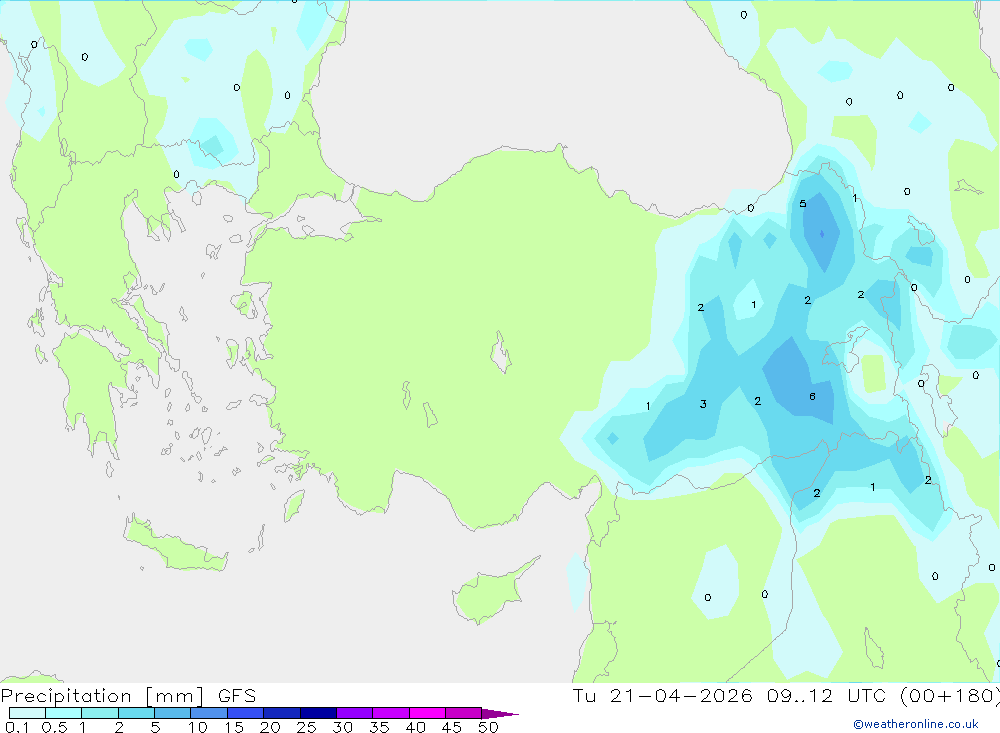Click the '0.5' legend scale label
Viewport: 1000px width, 733px height.
[54, 727]
